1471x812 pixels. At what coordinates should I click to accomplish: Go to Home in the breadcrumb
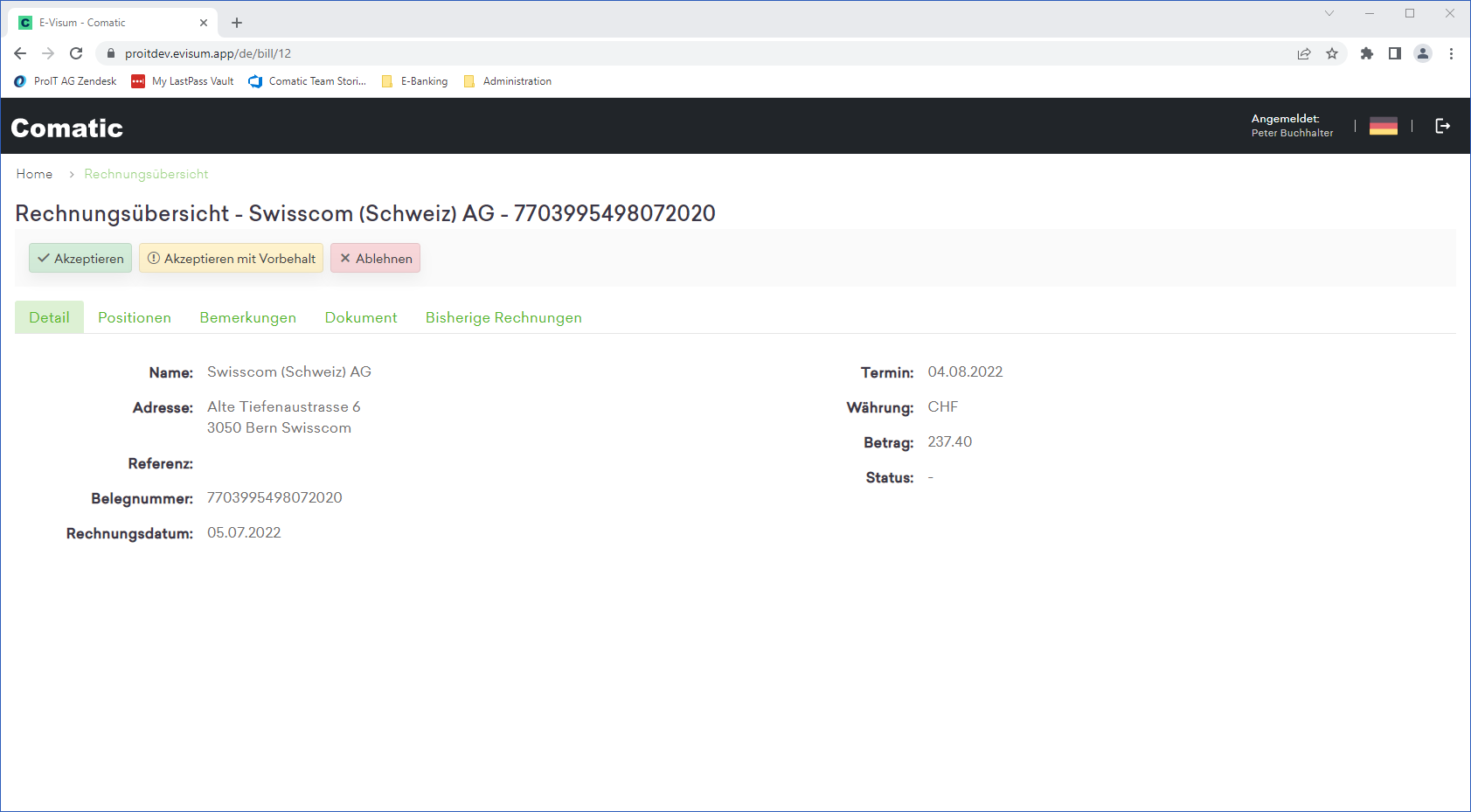point(34,174)
